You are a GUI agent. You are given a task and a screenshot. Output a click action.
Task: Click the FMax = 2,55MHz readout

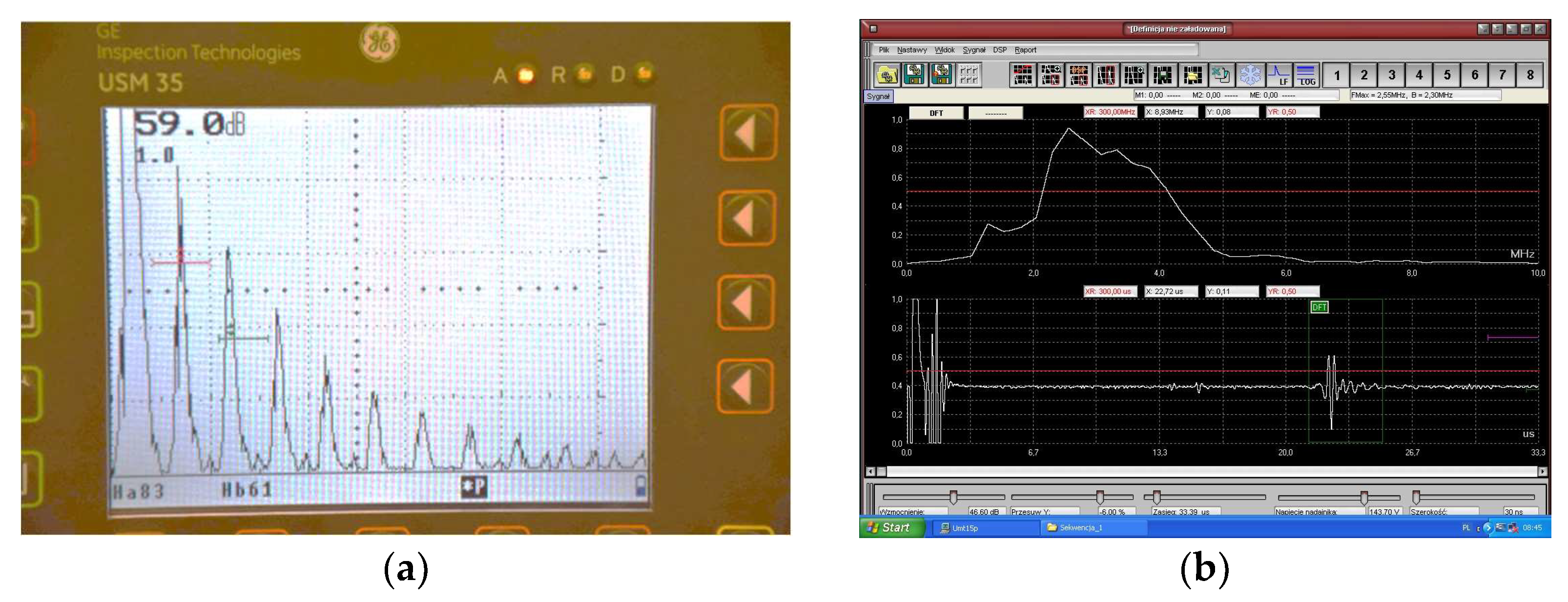[1425, 95]
